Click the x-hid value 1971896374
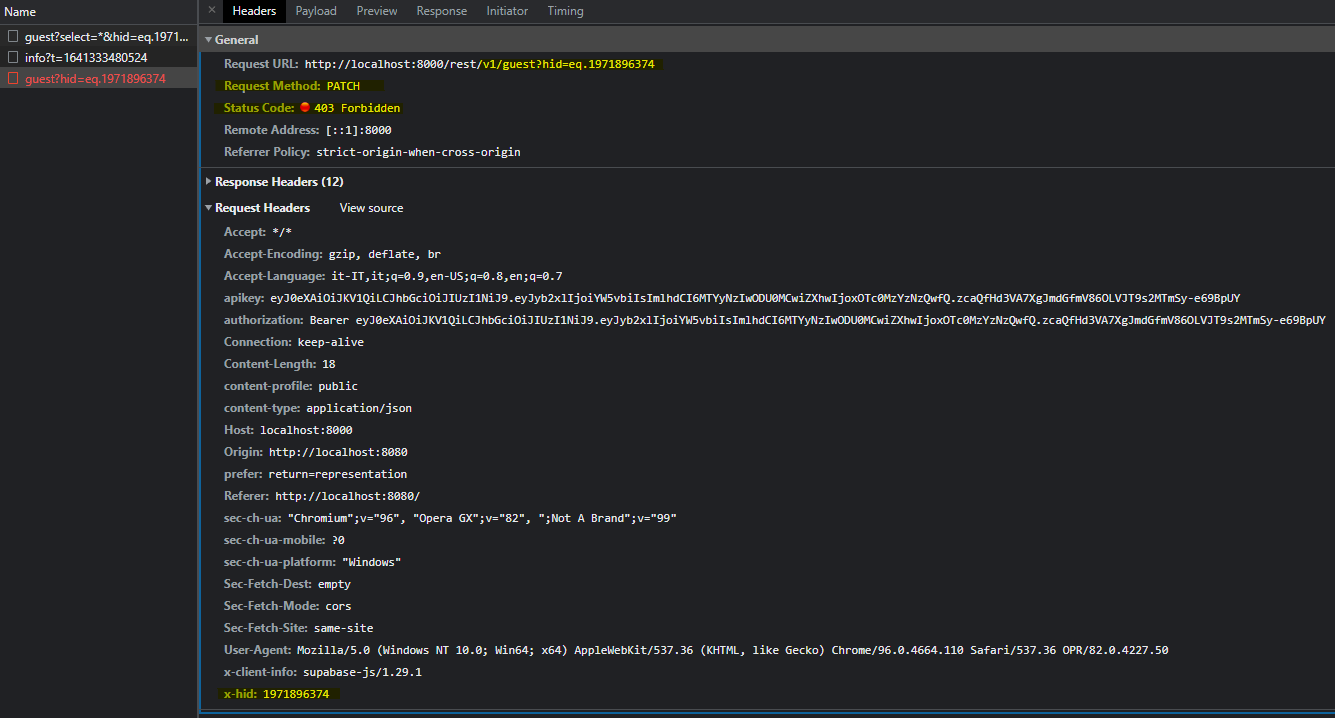This screenshot has height=718, width=1335. coord(296,694)
